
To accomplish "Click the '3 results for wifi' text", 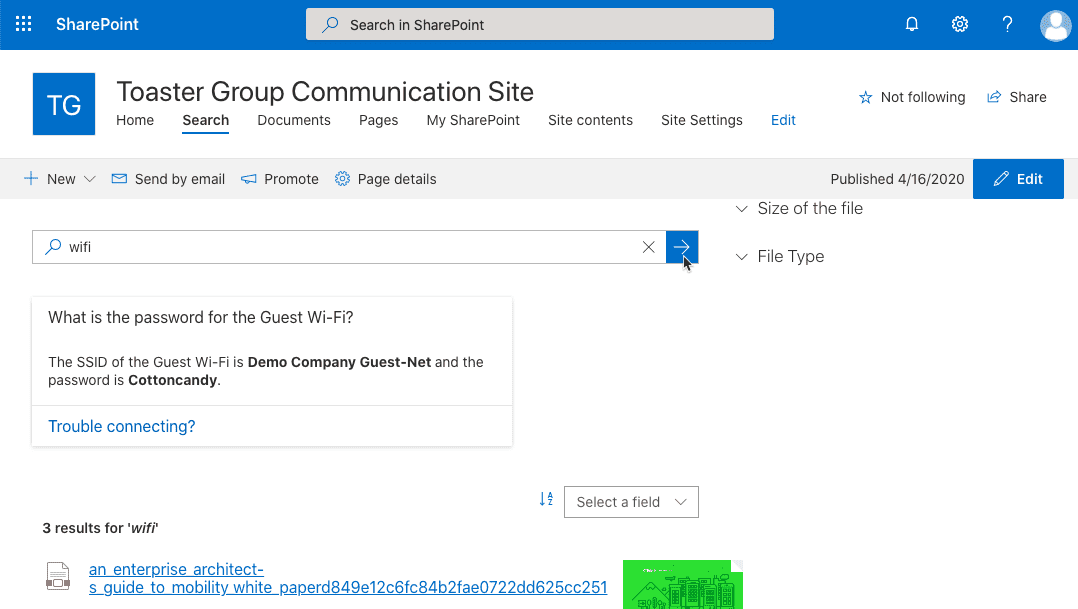I will (x=100, y=528).
